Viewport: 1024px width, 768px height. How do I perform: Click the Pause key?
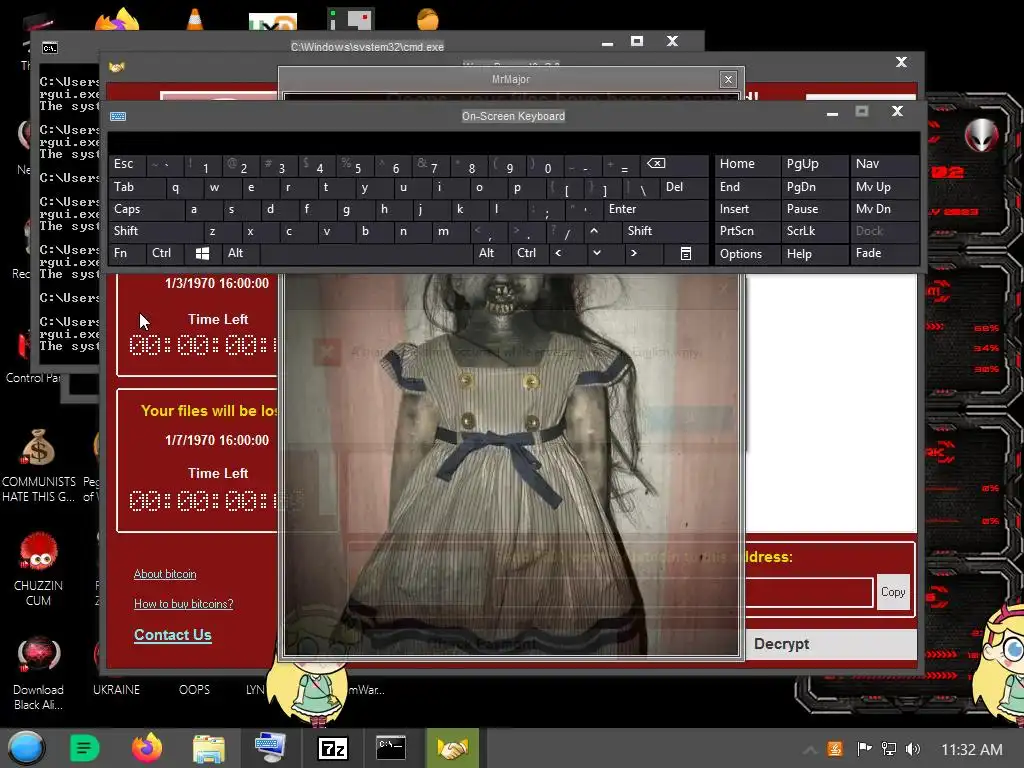click(814, 210)
